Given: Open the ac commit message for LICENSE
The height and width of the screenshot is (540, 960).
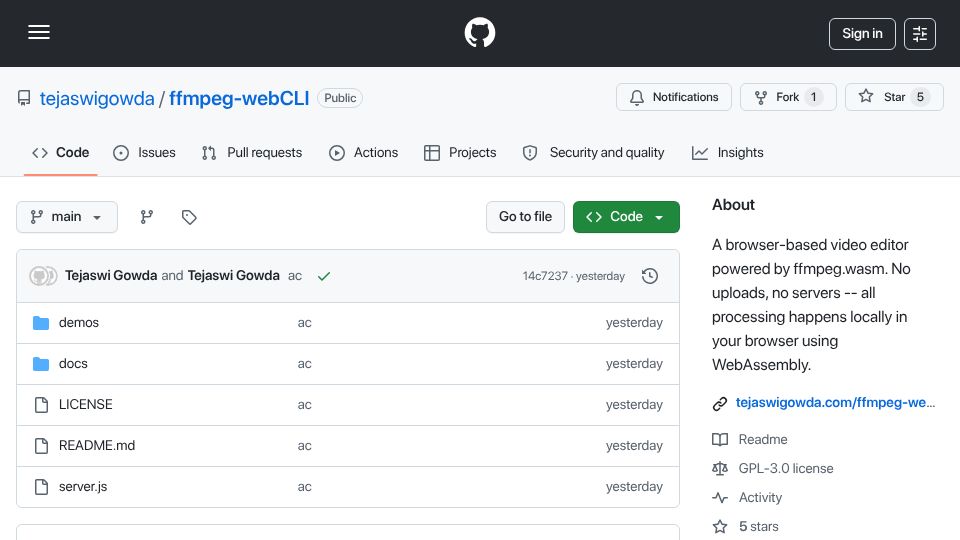Looking at the screenshot, I should (304, 405).
